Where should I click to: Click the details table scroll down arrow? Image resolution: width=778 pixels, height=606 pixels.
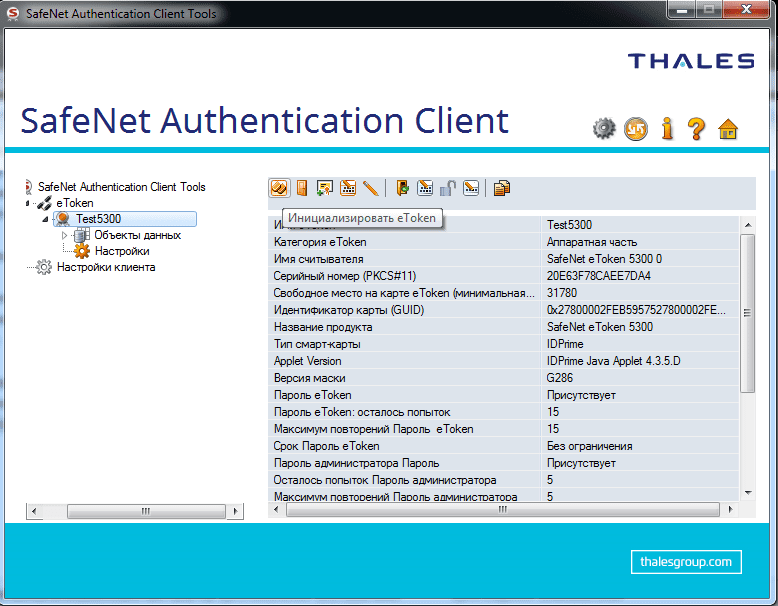tap(748, 492)
